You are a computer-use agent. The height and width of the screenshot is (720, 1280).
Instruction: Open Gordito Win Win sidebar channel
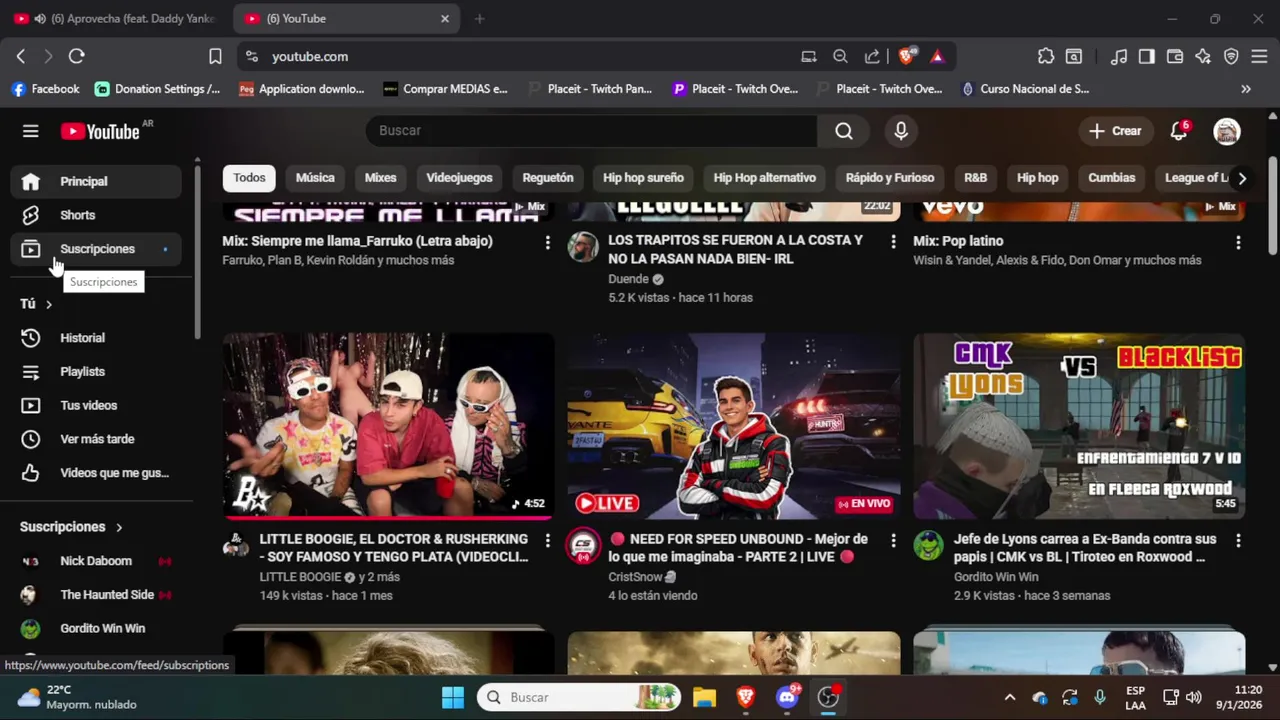(x=96, y=629)
